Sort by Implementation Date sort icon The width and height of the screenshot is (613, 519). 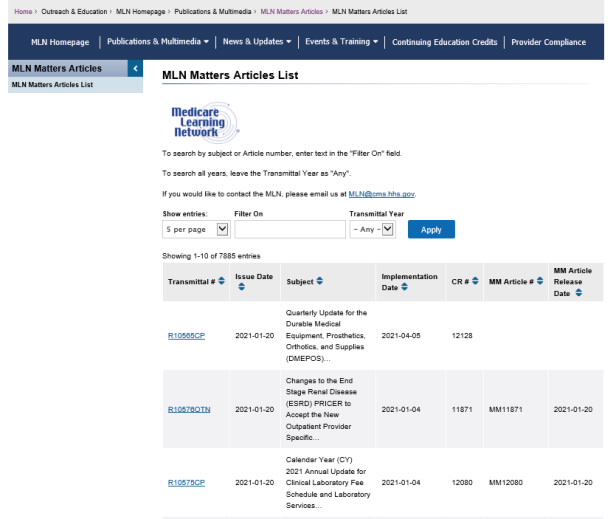[405, 288]
